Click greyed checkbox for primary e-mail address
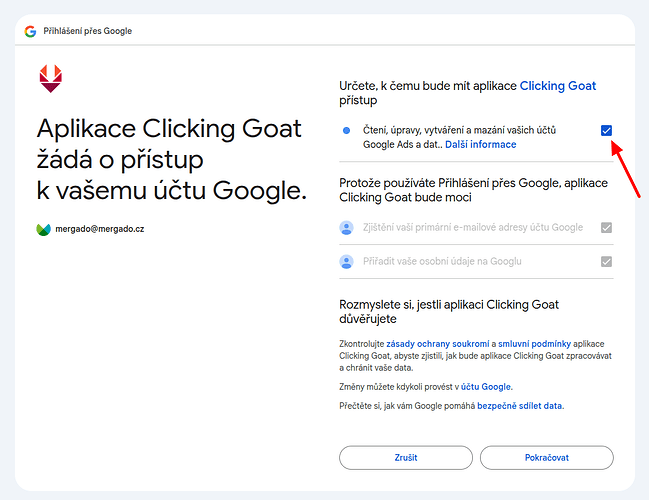The width and height of the screenshot is (649, 500). tap(606, 228)
